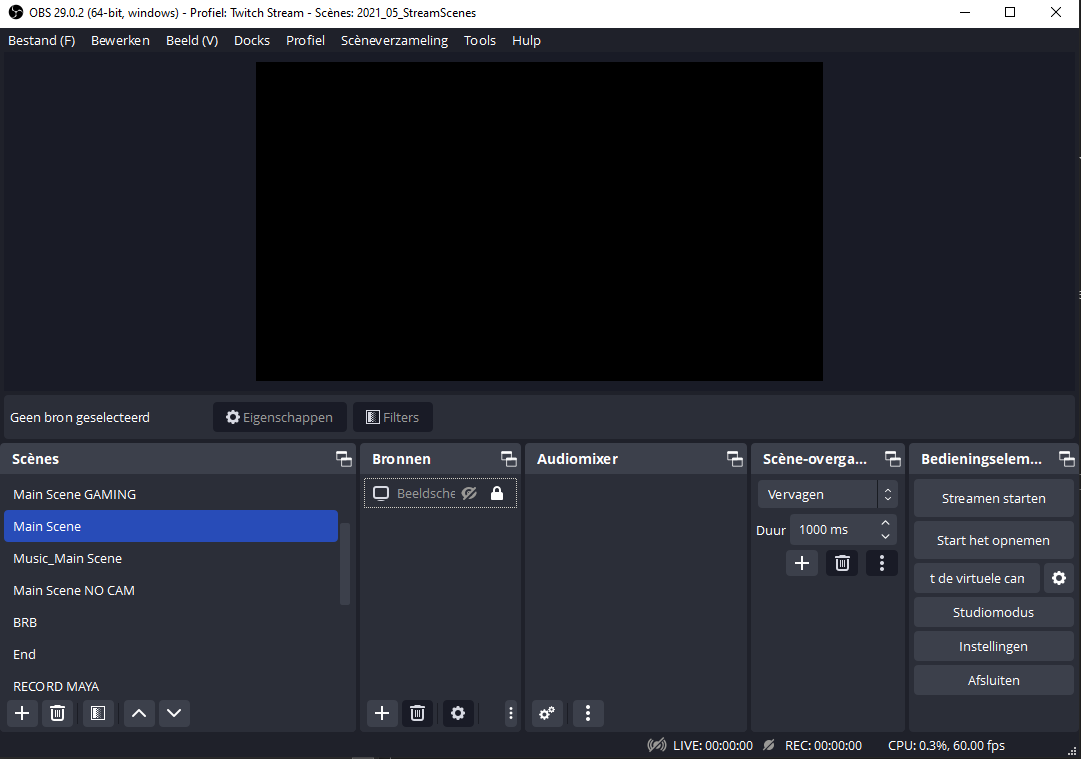Open virtual camera settings gear
The width and height of the screenshot is (1081, 759).
tap(1059, 578)
